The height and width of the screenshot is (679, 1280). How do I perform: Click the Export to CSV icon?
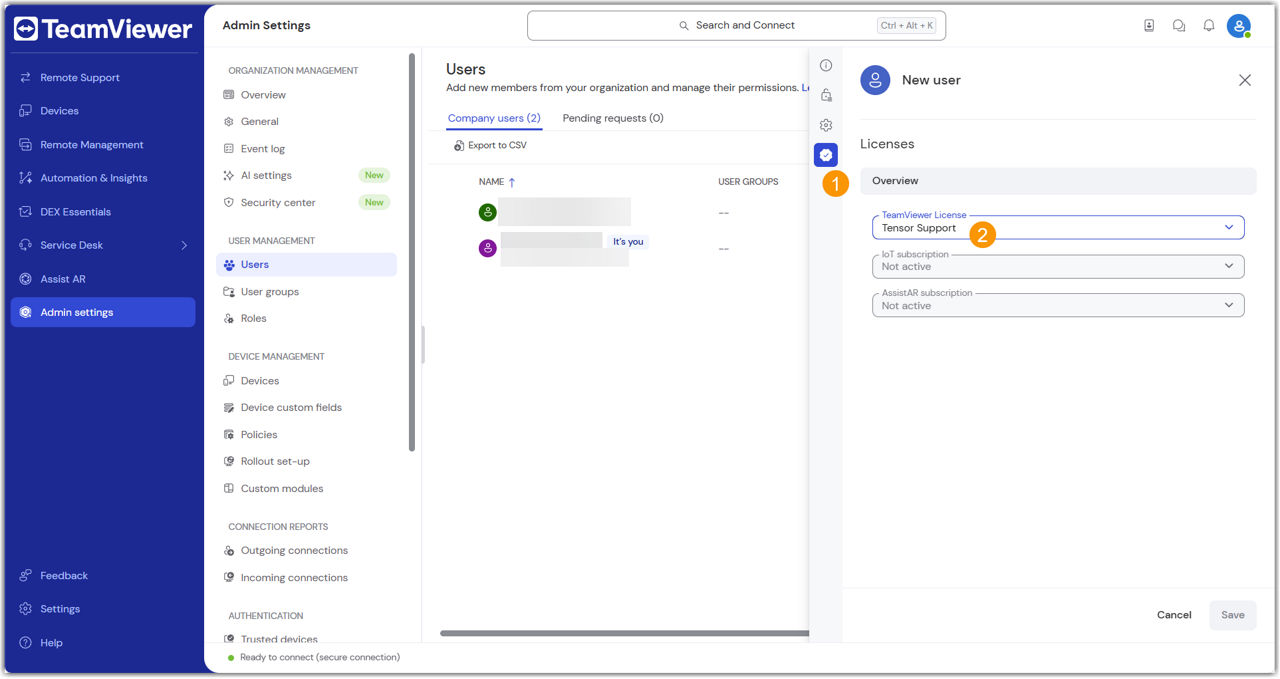pyautogui.click(x=459, y=146)
